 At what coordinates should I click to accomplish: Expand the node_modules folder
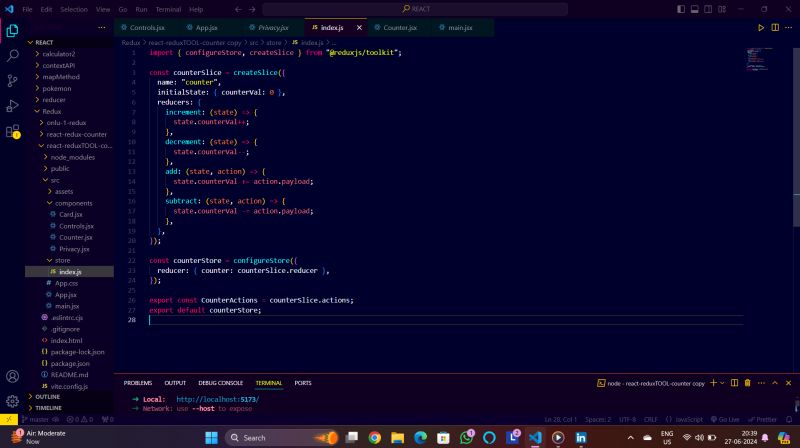(72, 157)
